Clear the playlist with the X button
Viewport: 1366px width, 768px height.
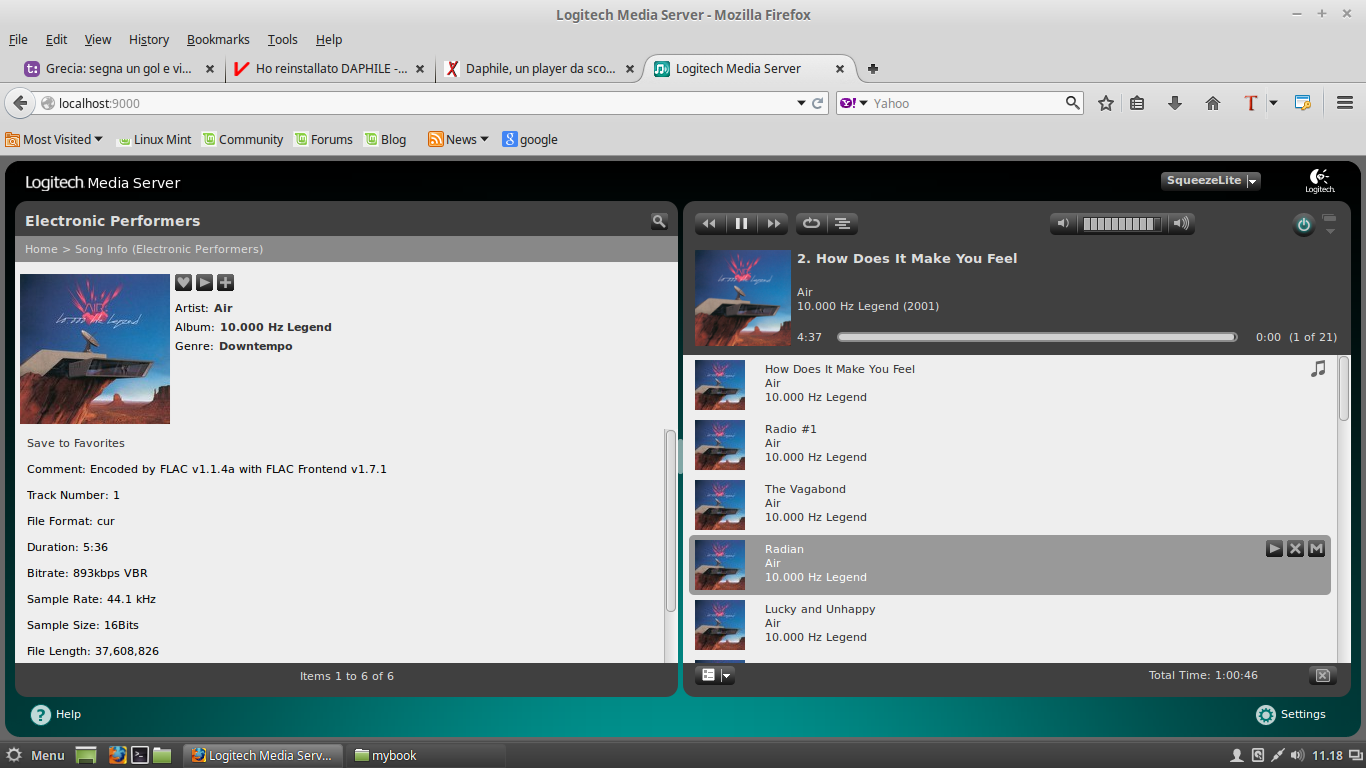click(1322, 676)
